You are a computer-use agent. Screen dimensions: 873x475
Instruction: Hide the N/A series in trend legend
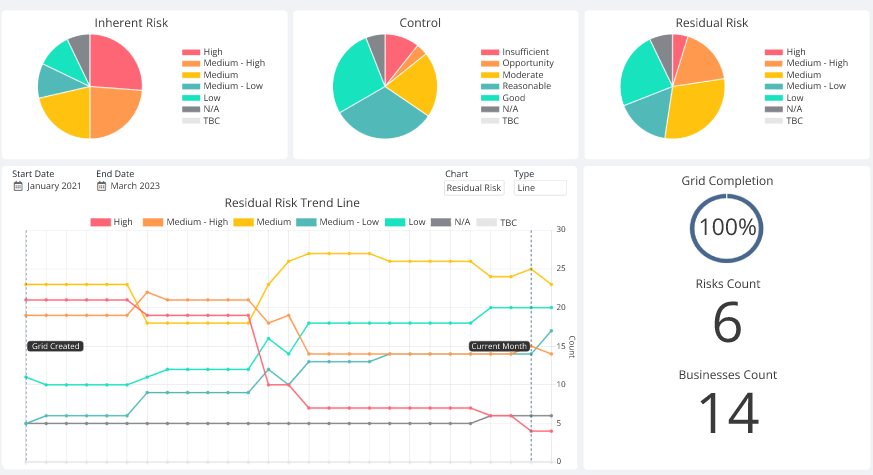(x=455, y=223)
